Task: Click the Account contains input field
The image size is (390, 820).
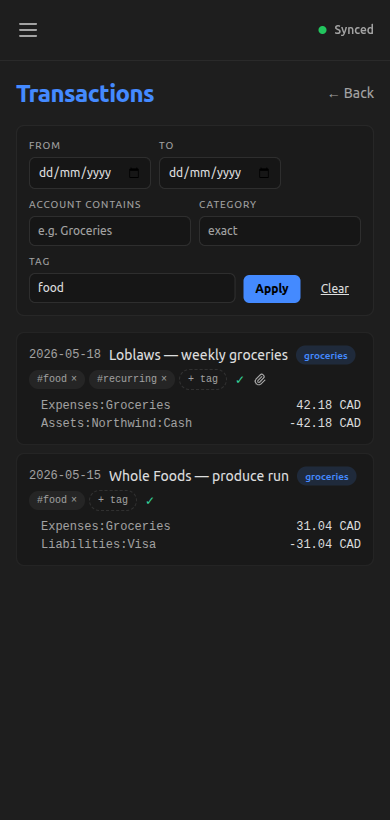Action: (110, 231)
